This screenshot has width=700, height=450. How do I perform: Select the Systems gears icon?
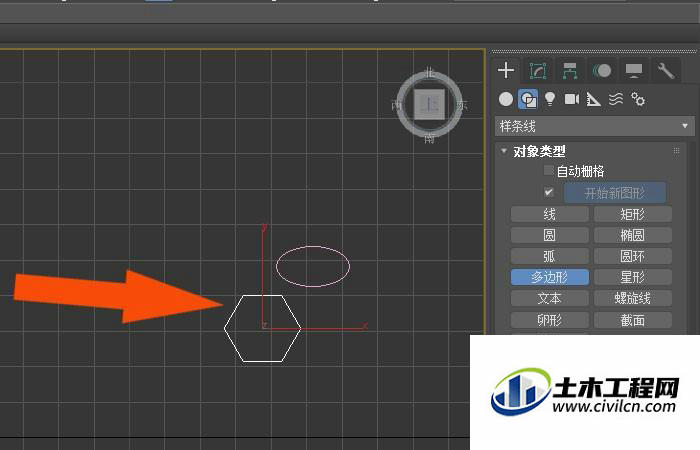click(638, 99)
